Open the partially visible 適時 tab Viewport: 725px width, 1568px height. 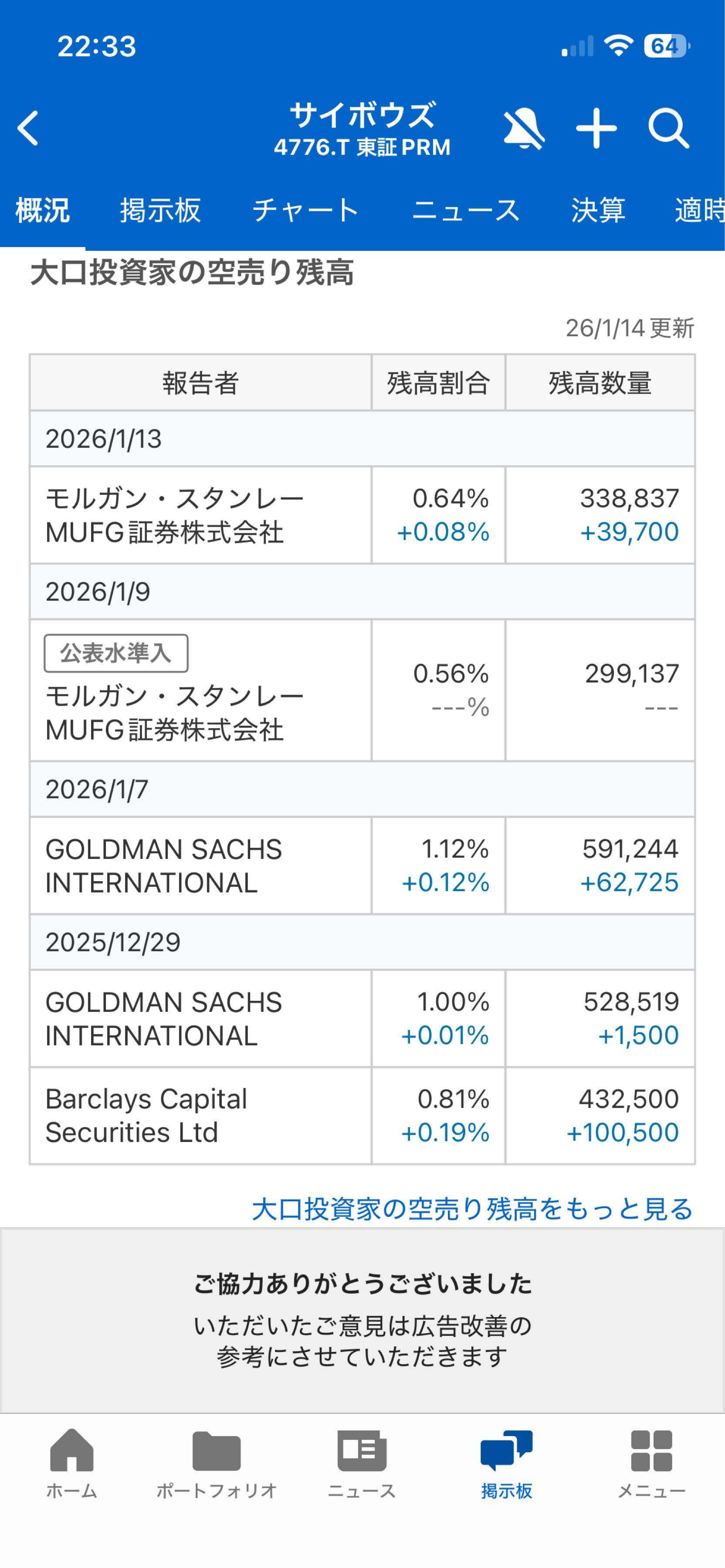tap(699, 211)
